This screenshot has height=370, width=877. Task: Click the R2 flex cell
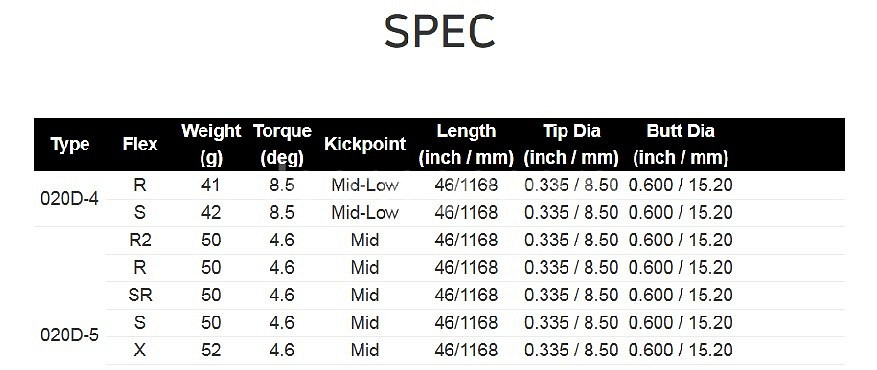pyautogui.click(x=140, y=240)
